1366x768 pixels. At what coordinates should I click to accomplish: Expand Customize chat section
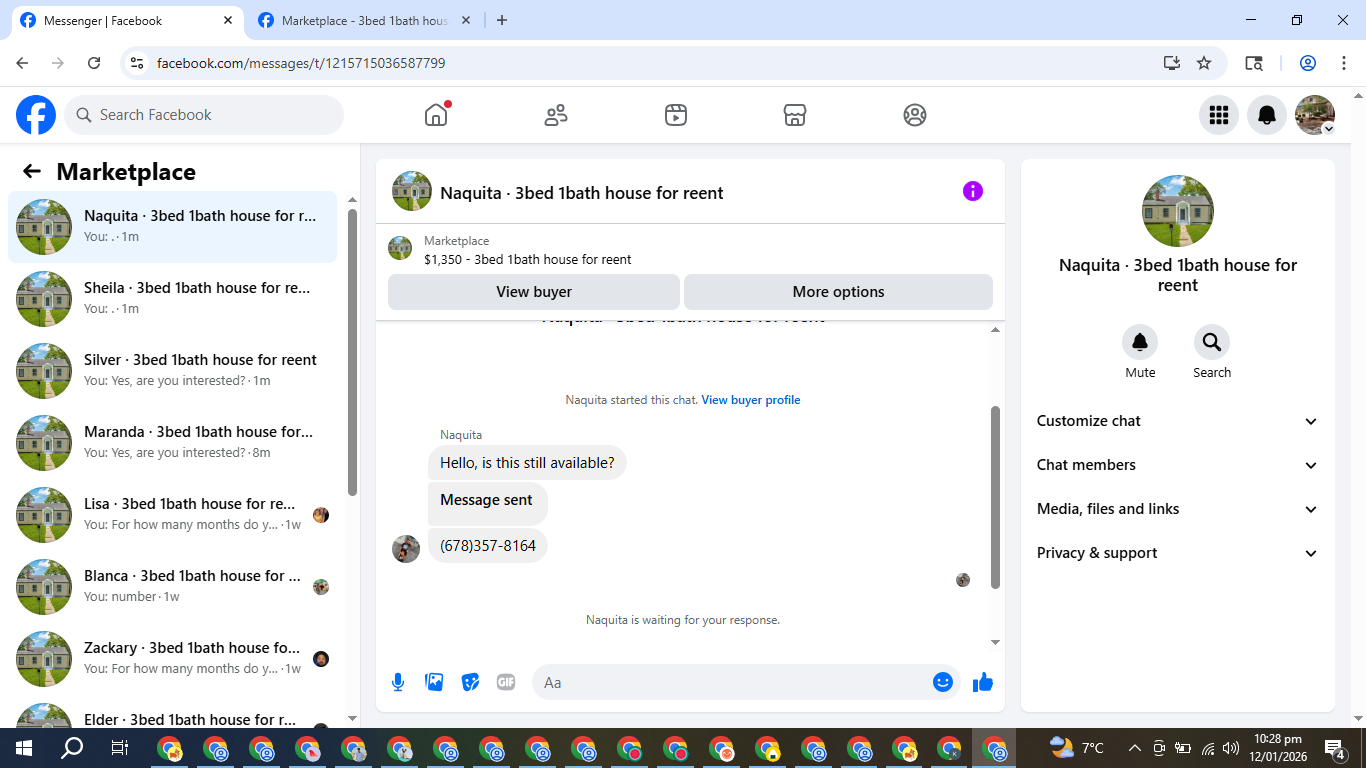point(1178,421)
